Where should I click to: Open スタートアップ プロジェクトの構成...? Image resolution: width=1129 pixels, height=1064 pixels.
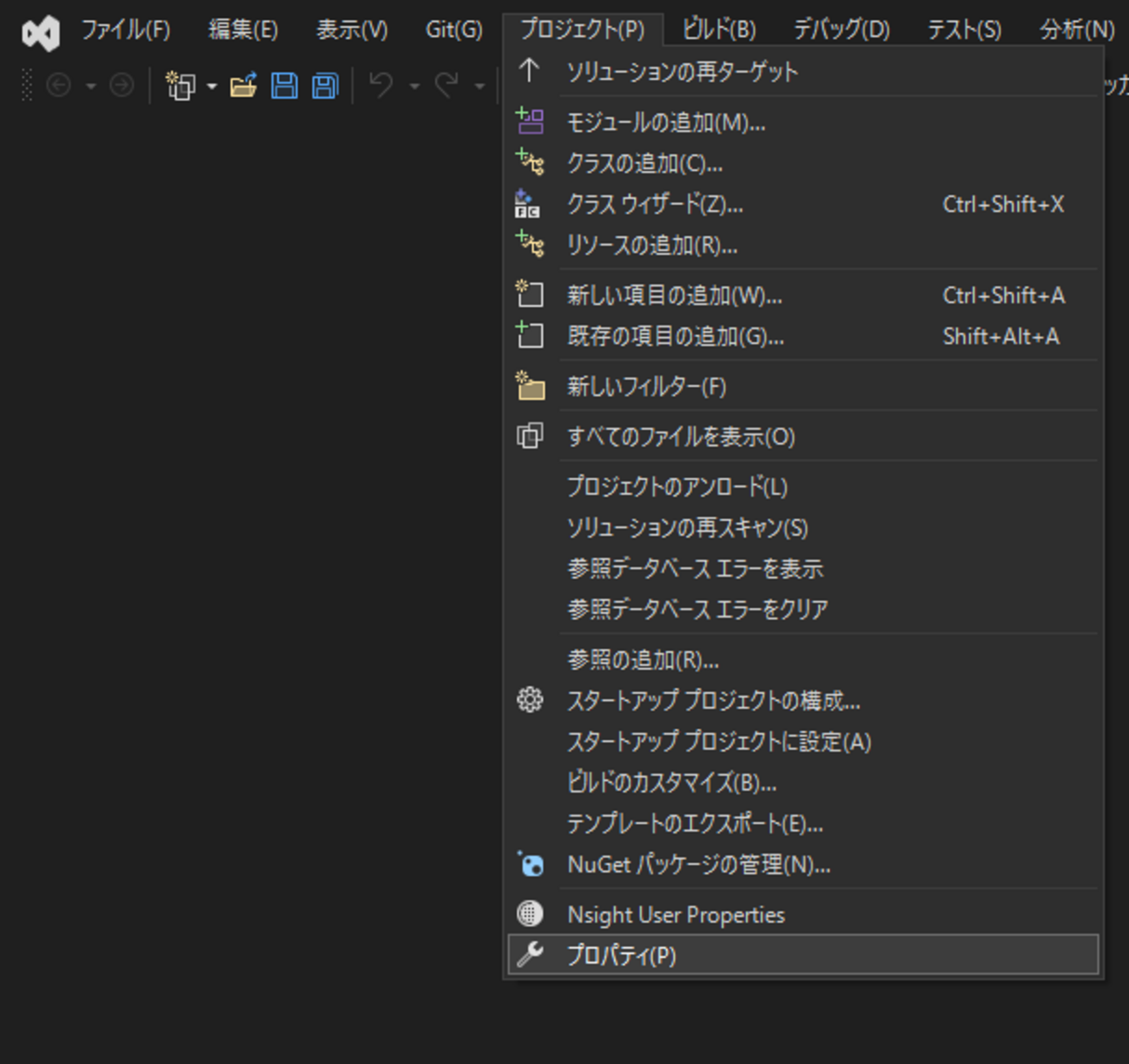pos(803,700)
